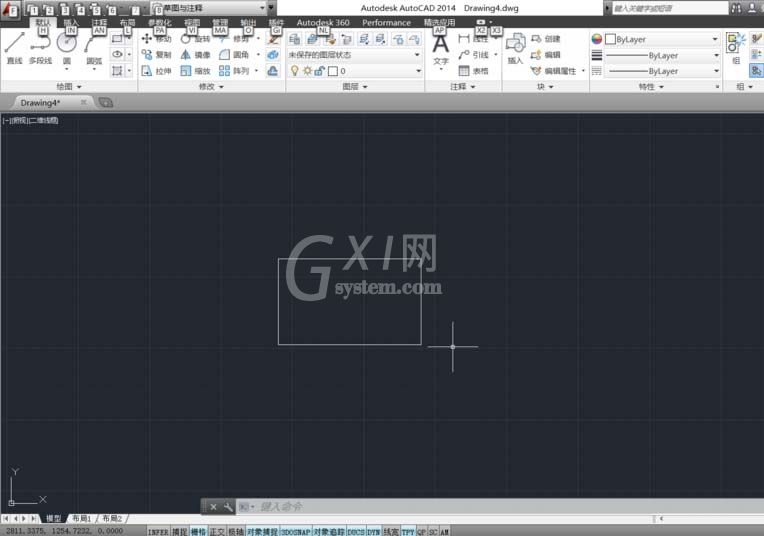Toggle DYN dynamic input in status bar
The height and width of the screenshot is (536, 764).
pyautogui.click(x=374, y=531)
